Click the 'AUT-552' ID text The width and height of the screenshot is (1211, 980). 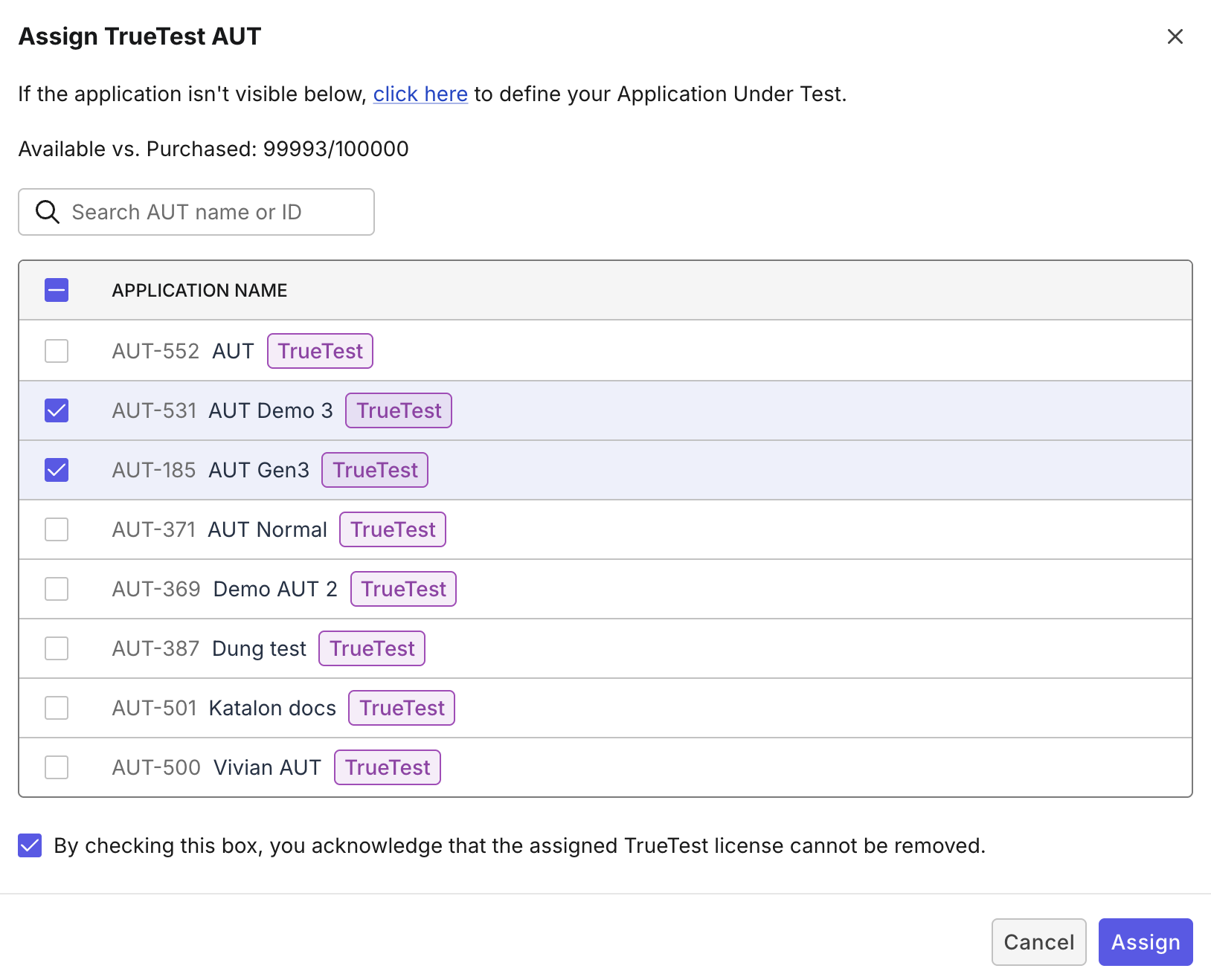155,351
